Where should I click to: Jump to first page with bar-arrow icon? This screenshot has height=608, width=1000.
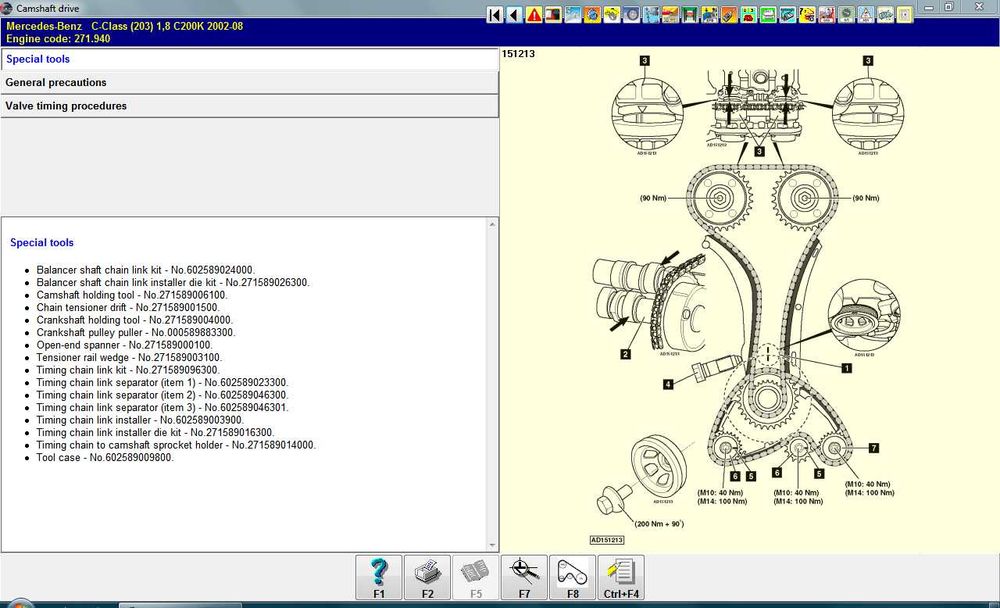coord(495,15)
